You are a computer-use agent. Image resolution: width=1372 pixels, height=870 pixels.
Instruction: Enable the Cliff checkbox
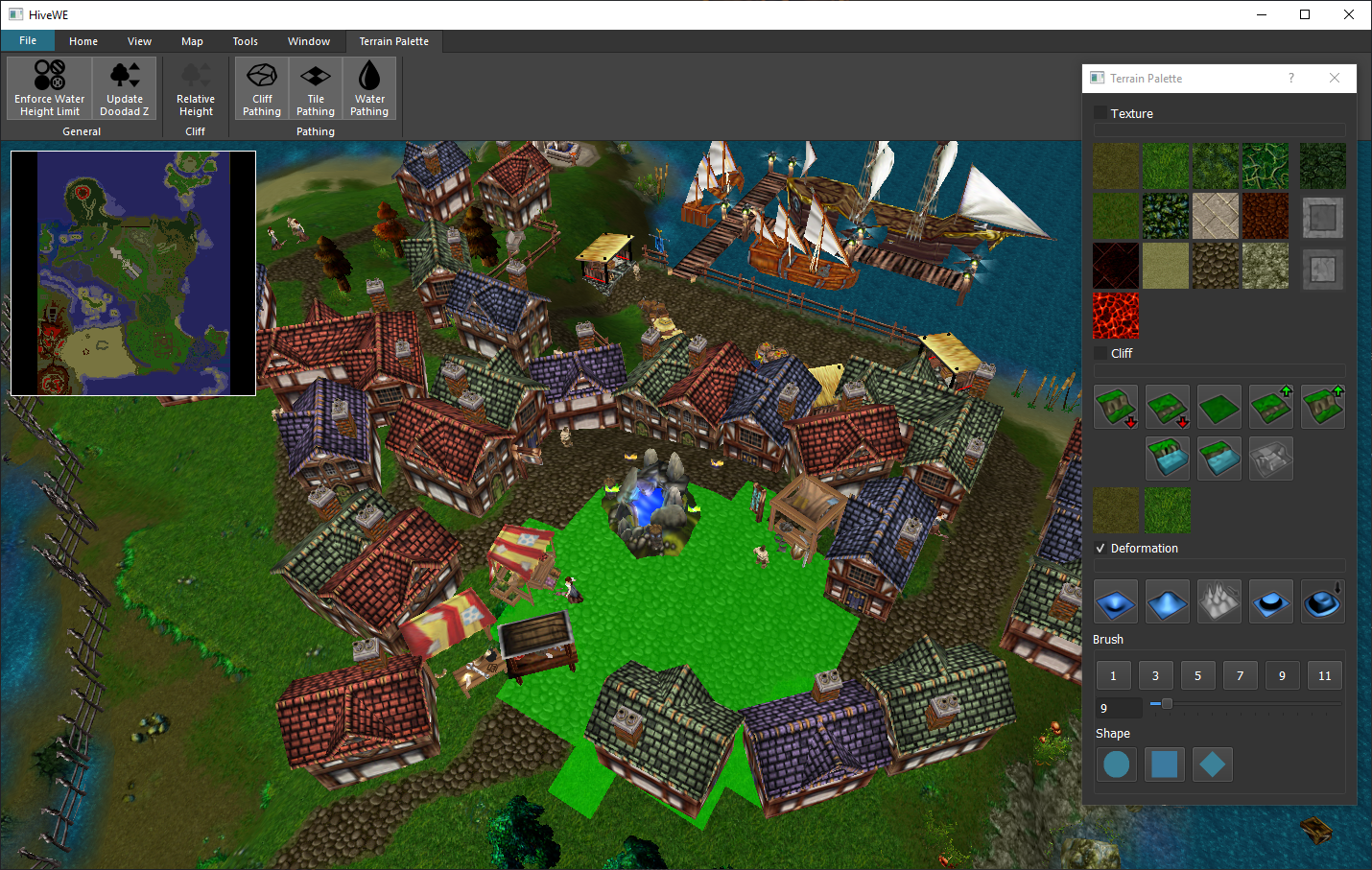[x=1100, y=353]
